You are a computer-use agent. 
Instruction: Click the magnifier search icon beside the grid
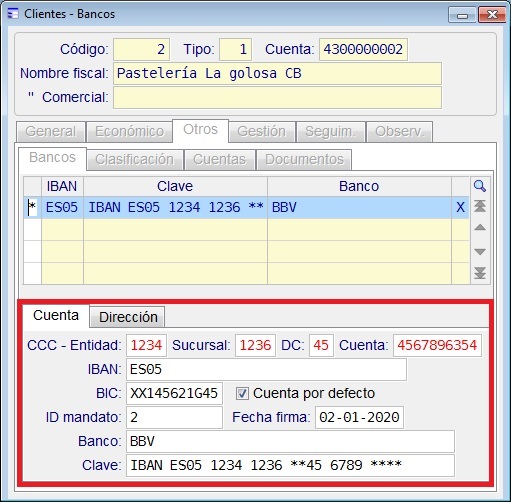click(x=480, y=186)
